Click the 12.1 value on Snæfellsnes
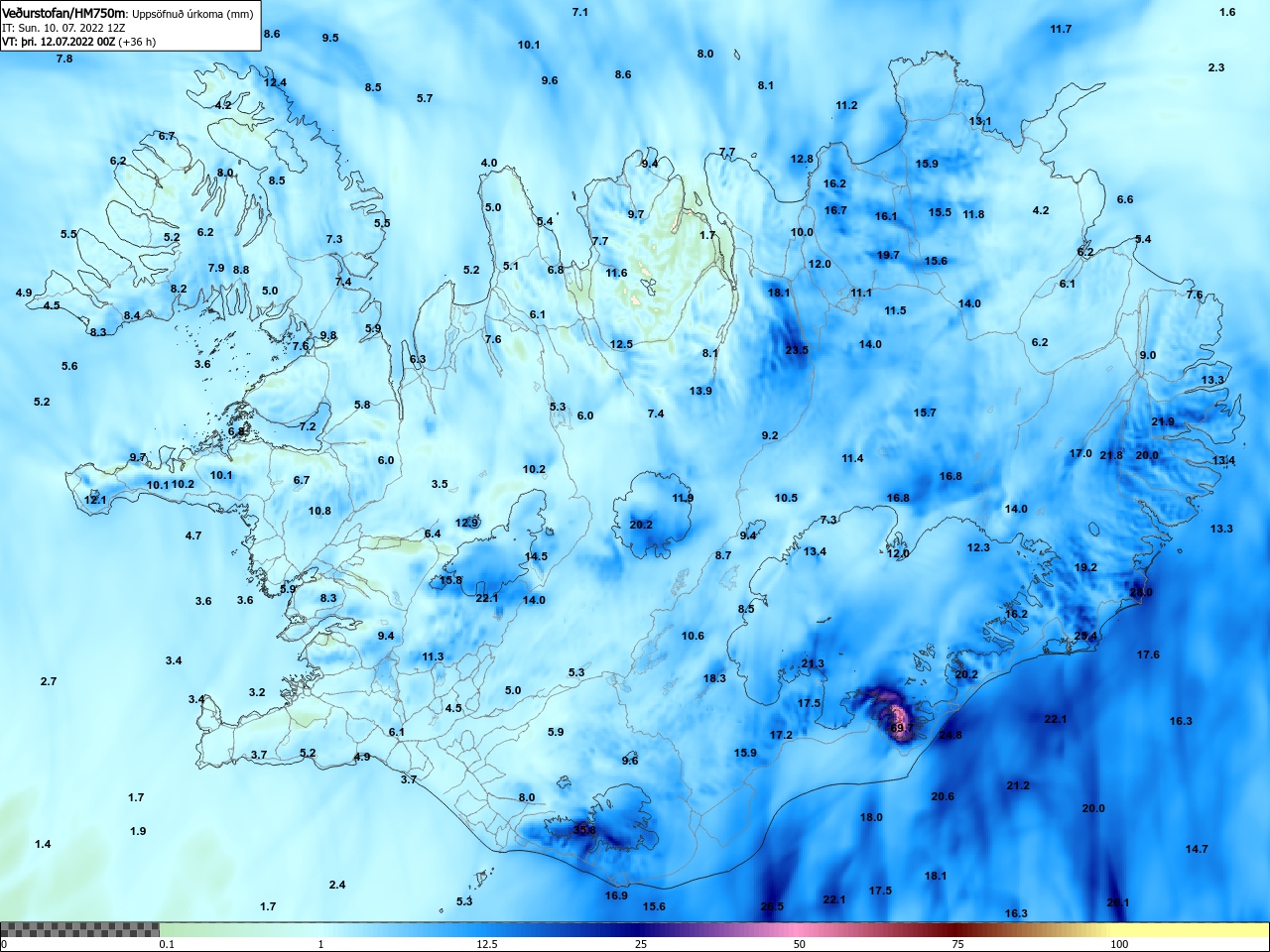The width and height of the screenshot is (1270, 952). point(94,500)
